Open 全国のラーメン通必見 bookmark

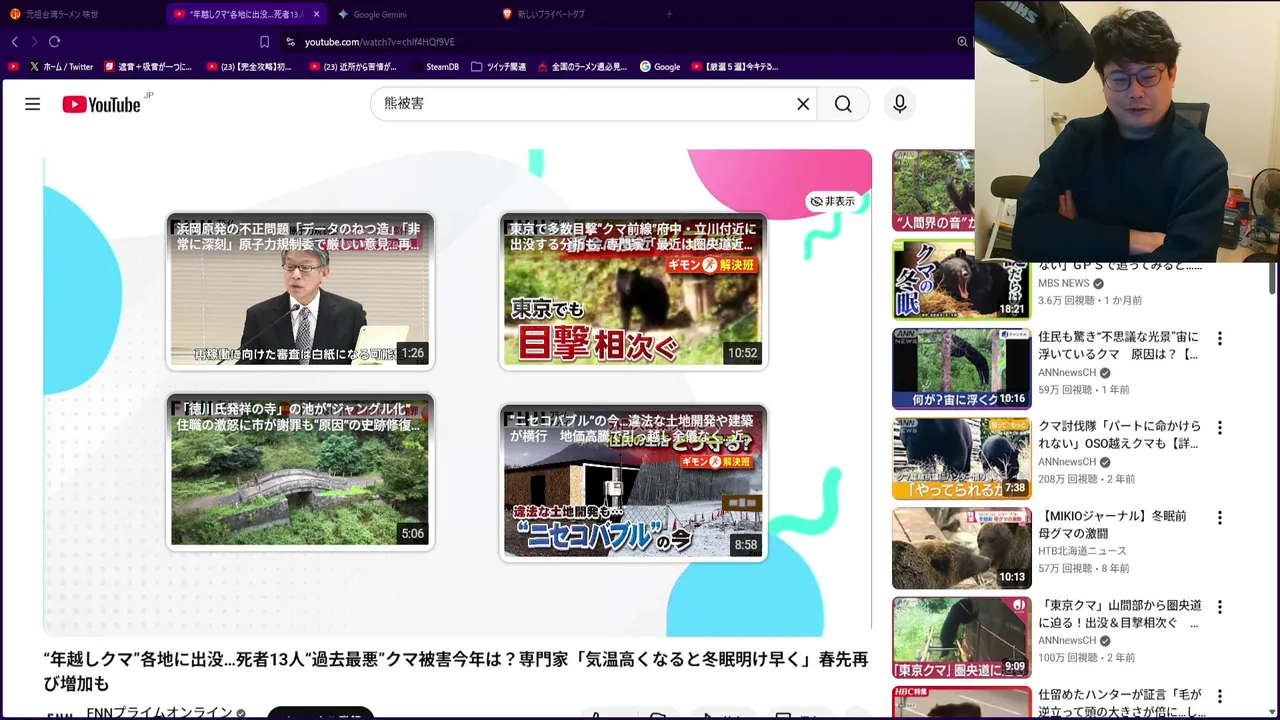(582, 67)
